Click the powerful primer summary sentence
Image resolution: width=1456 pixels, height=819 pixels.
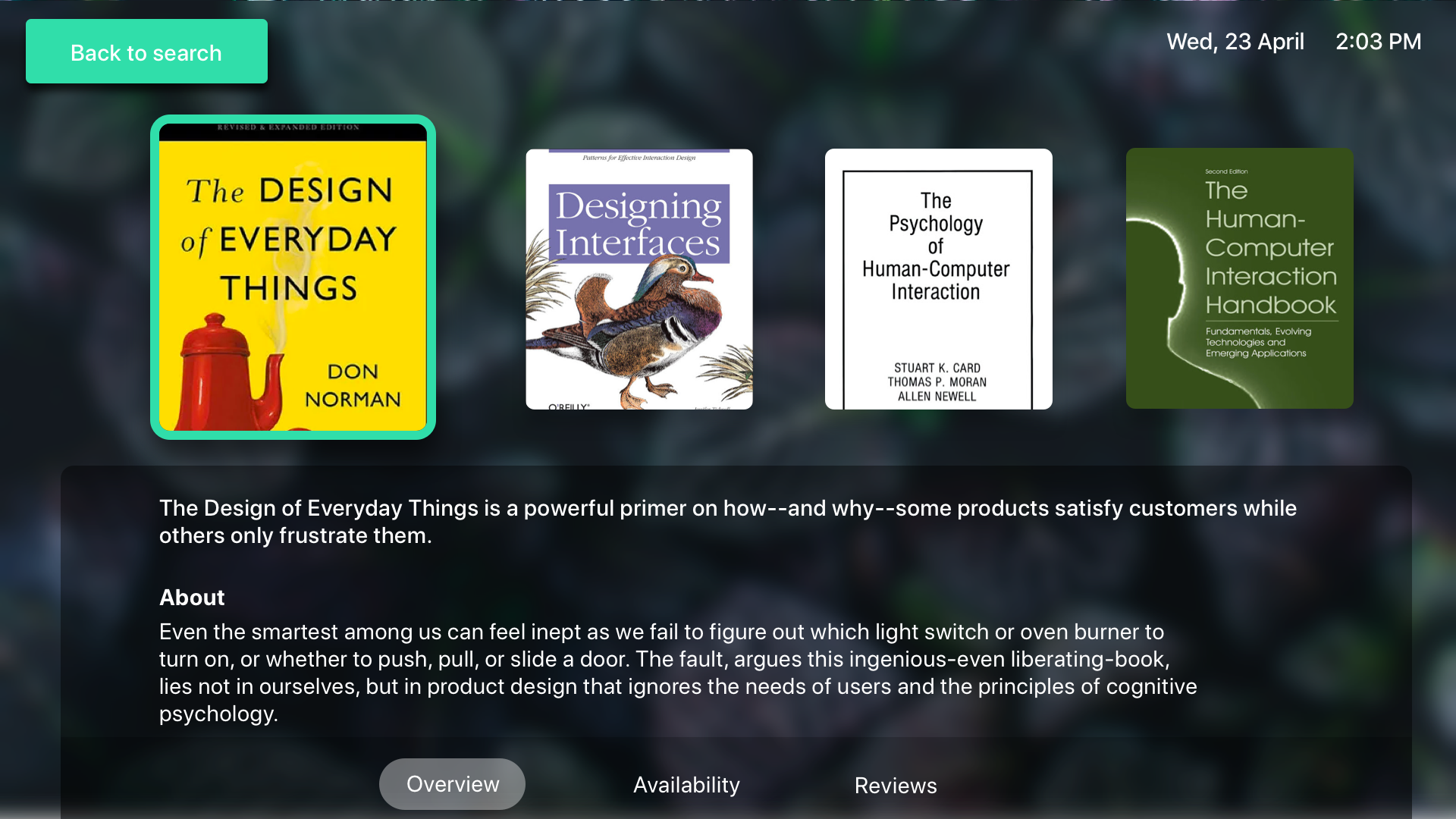(728, 522)
